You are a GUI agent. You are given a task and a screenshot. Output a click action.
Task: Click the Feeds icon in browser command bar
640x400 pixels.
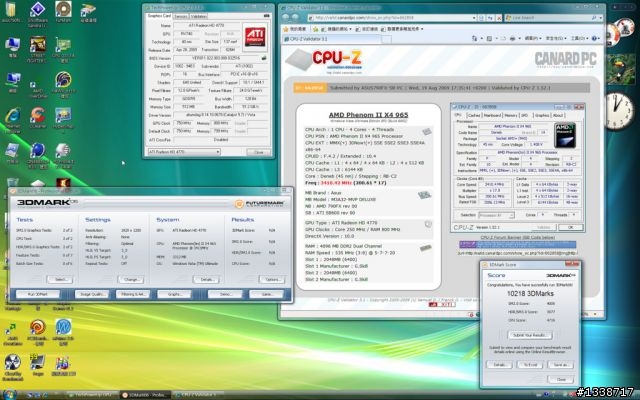[x=489, y=38]
